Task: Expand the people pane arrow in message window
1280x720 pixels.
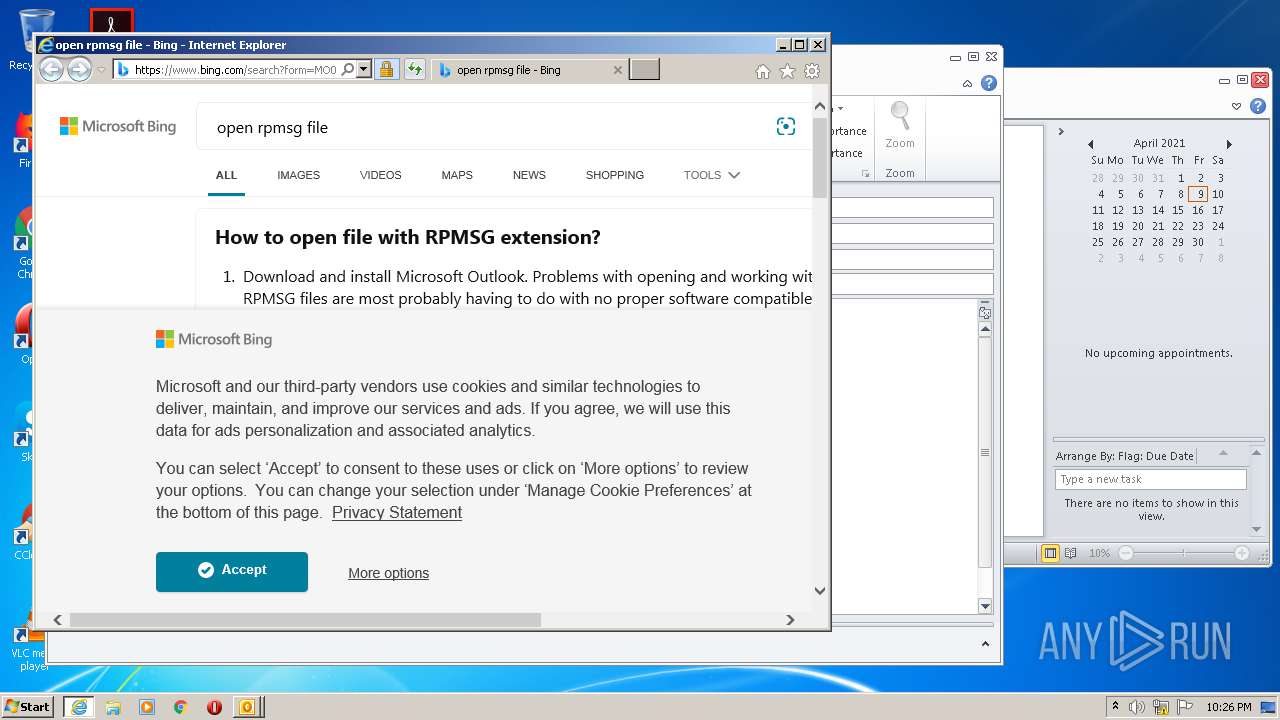Action: pyautogui.click(x=985, y=643)
